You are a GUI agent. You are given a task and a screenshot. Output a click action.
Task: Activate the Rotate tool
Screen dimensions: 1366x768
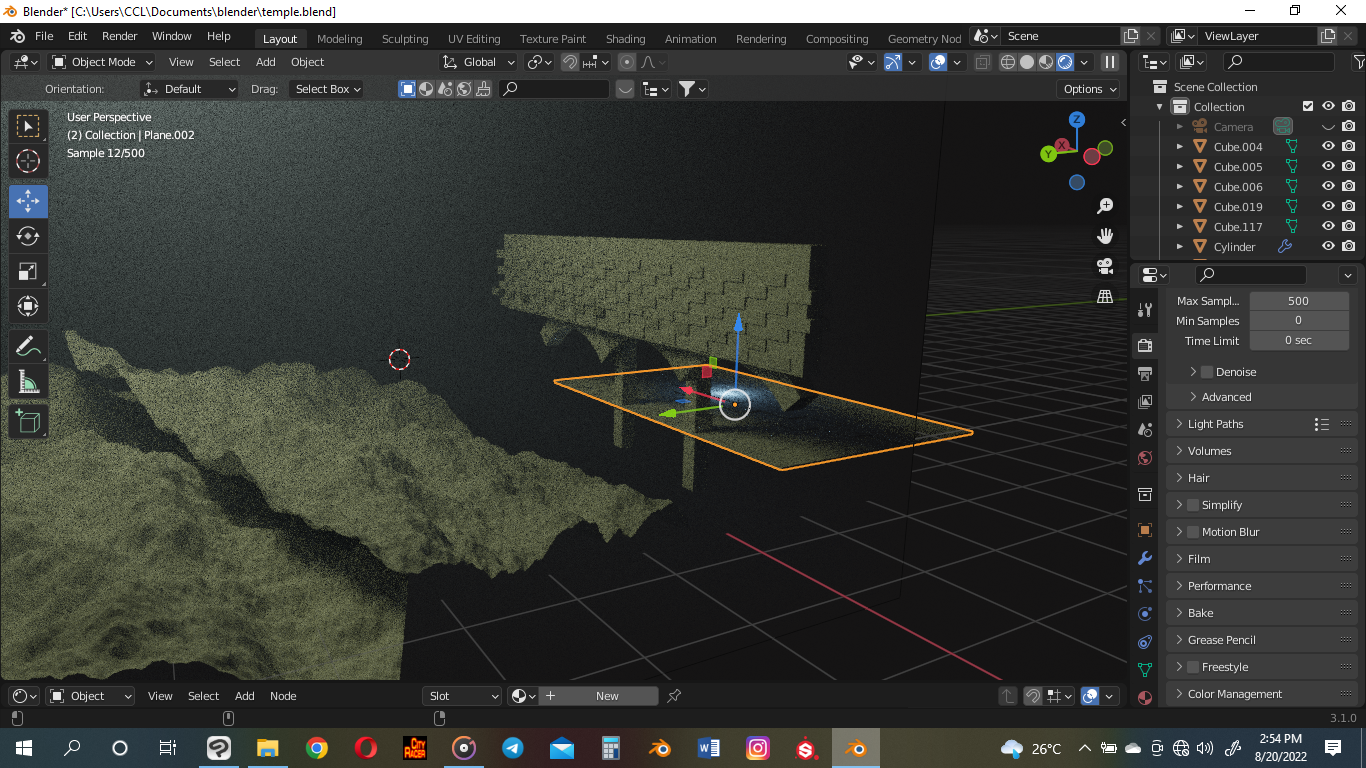click(28, 236)
